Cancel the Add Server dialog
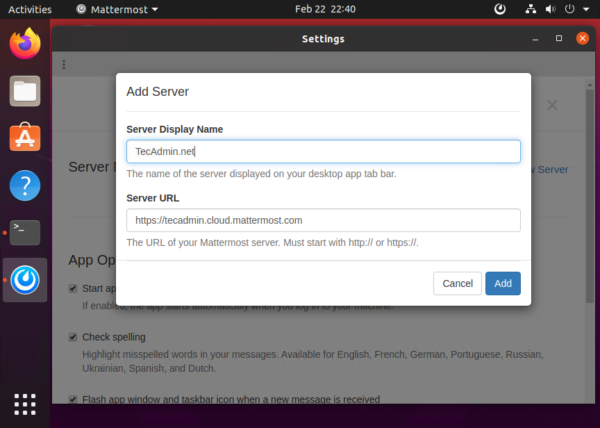This screenshot has height=428, width=600. point(457,283)
